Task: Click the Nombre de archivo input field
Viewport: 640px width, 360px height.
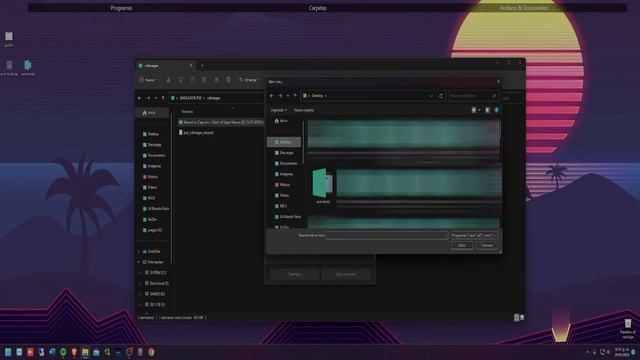Action: [387, 236]
